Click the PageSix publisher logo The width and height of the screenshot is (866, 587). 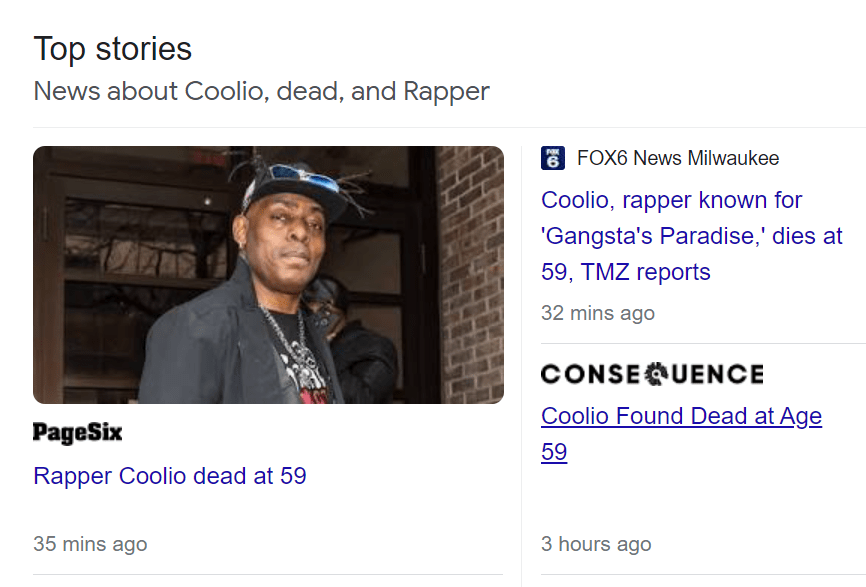click(x=78, y=432)
